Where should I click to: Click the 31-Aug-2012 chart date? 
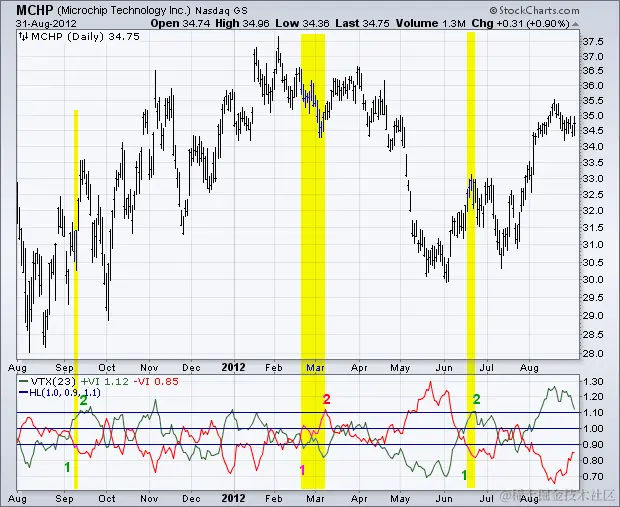click(x=46, y=24)
